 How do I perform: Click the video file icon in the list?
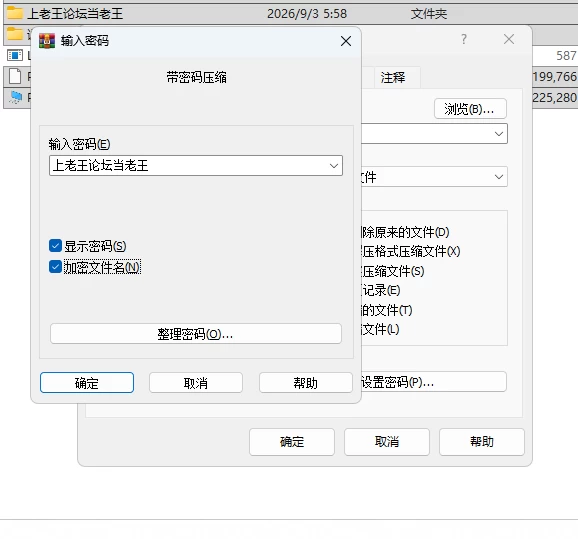15,55
